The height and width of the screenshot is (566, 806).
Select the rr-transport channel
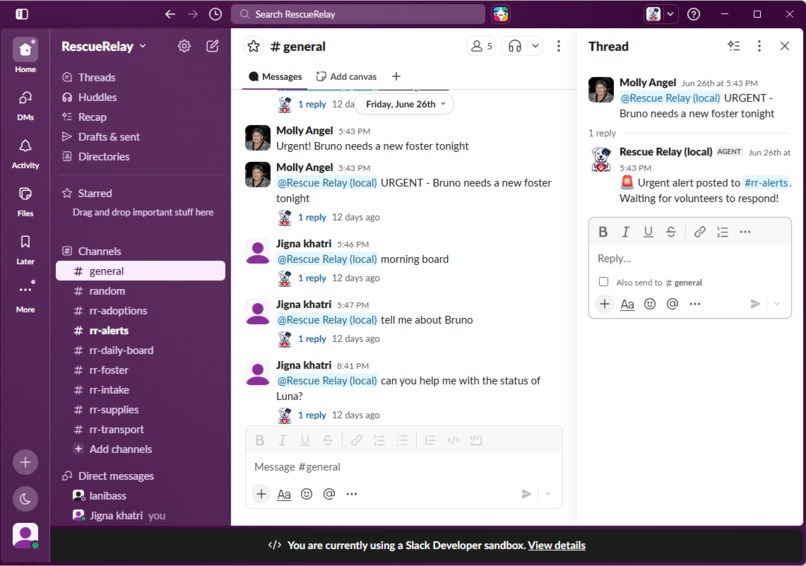pyautogui.click(x=140, y=429)
